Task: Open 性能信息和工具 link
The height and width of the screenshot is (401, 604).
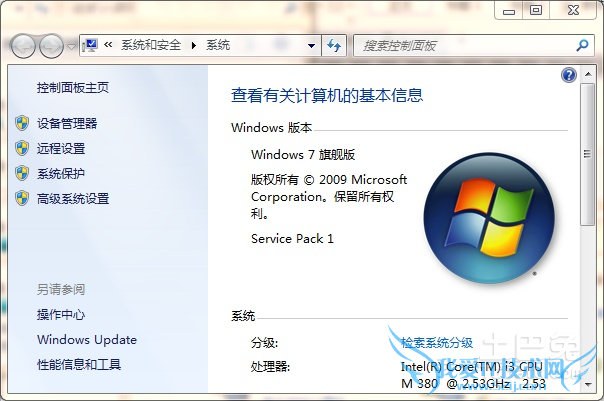Action: [79, 364]
